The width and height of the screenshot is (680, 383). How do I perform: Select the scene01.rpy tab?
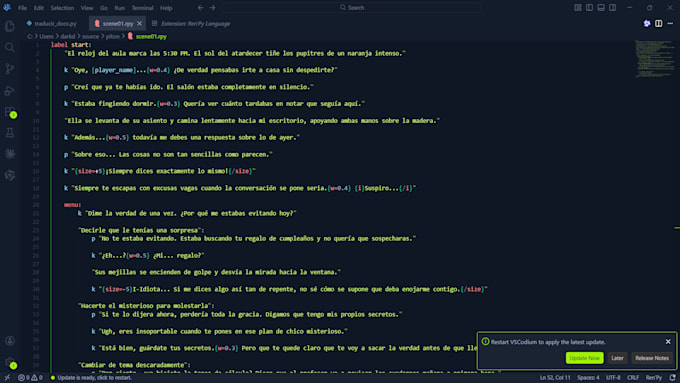118,23
